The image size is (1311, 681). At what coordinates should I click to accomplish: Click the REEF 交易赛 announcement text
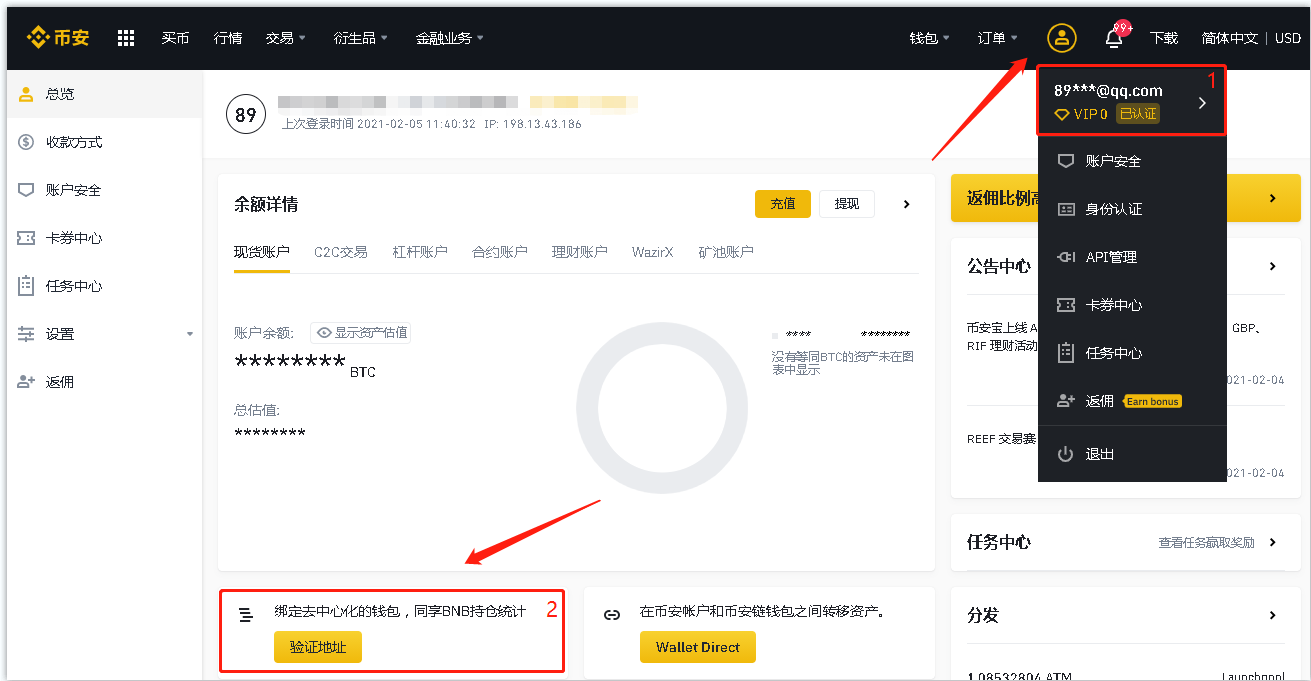click(1002, 439)
